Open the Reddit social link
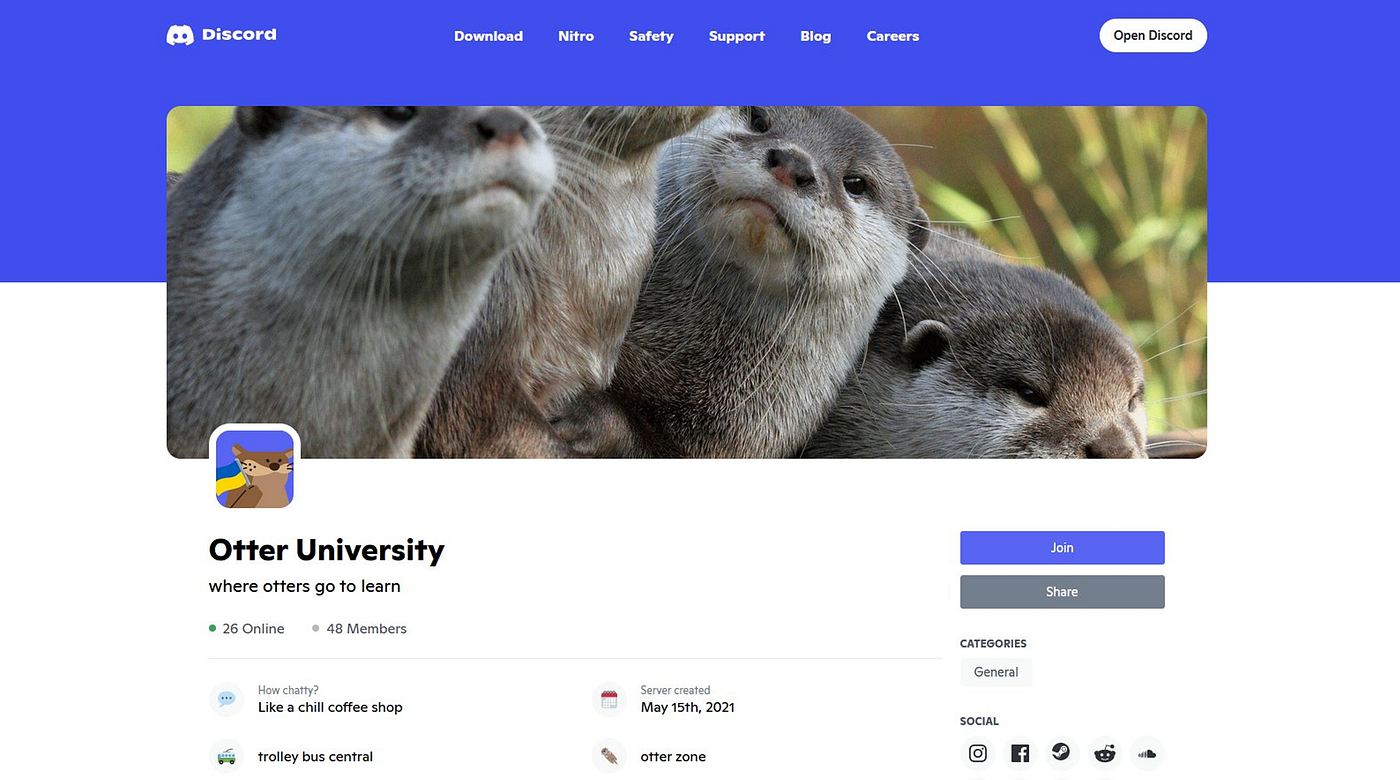The image size is (1400, 780). [1104, 754]
